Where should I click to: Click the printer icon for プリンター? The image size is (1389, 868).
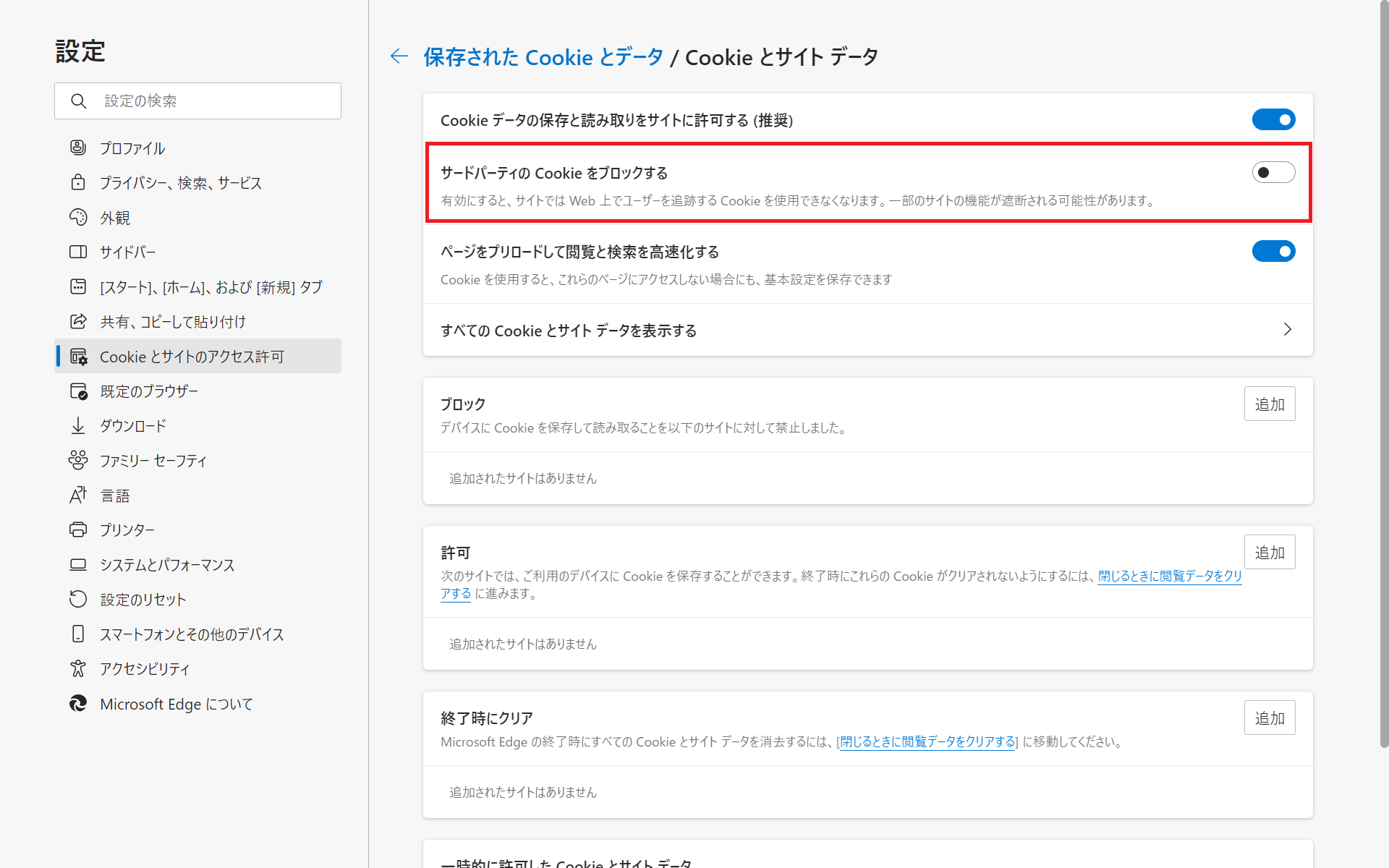78,529
